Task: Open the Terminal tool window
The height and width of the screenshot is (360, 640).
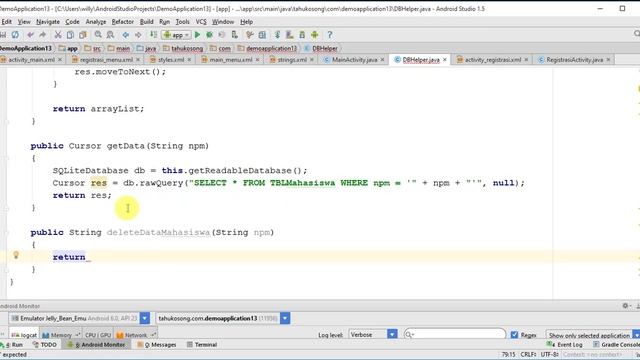Action: tap(202, 344)
